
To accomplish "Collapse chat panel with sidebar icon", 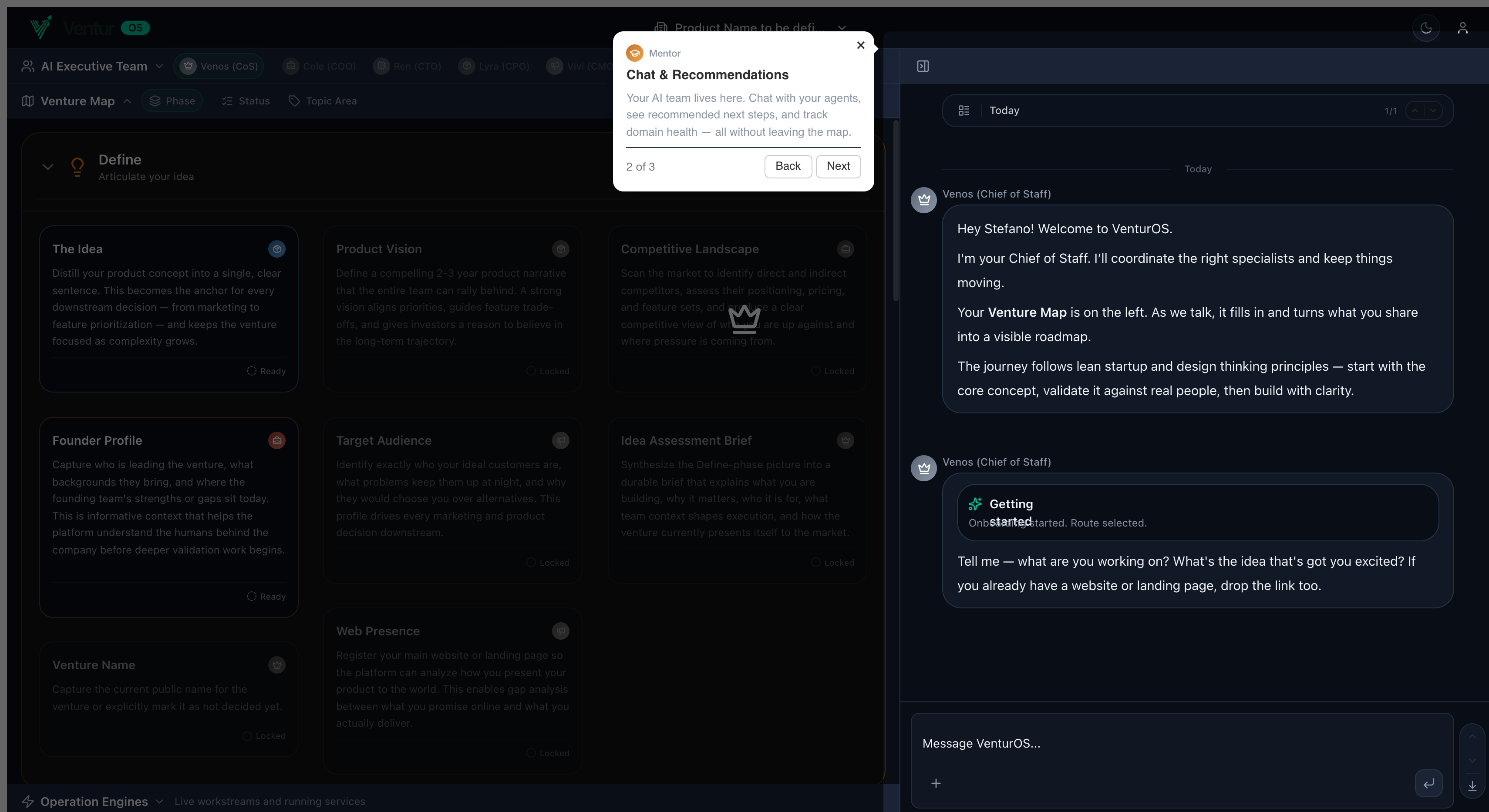I will pos(923,67).
